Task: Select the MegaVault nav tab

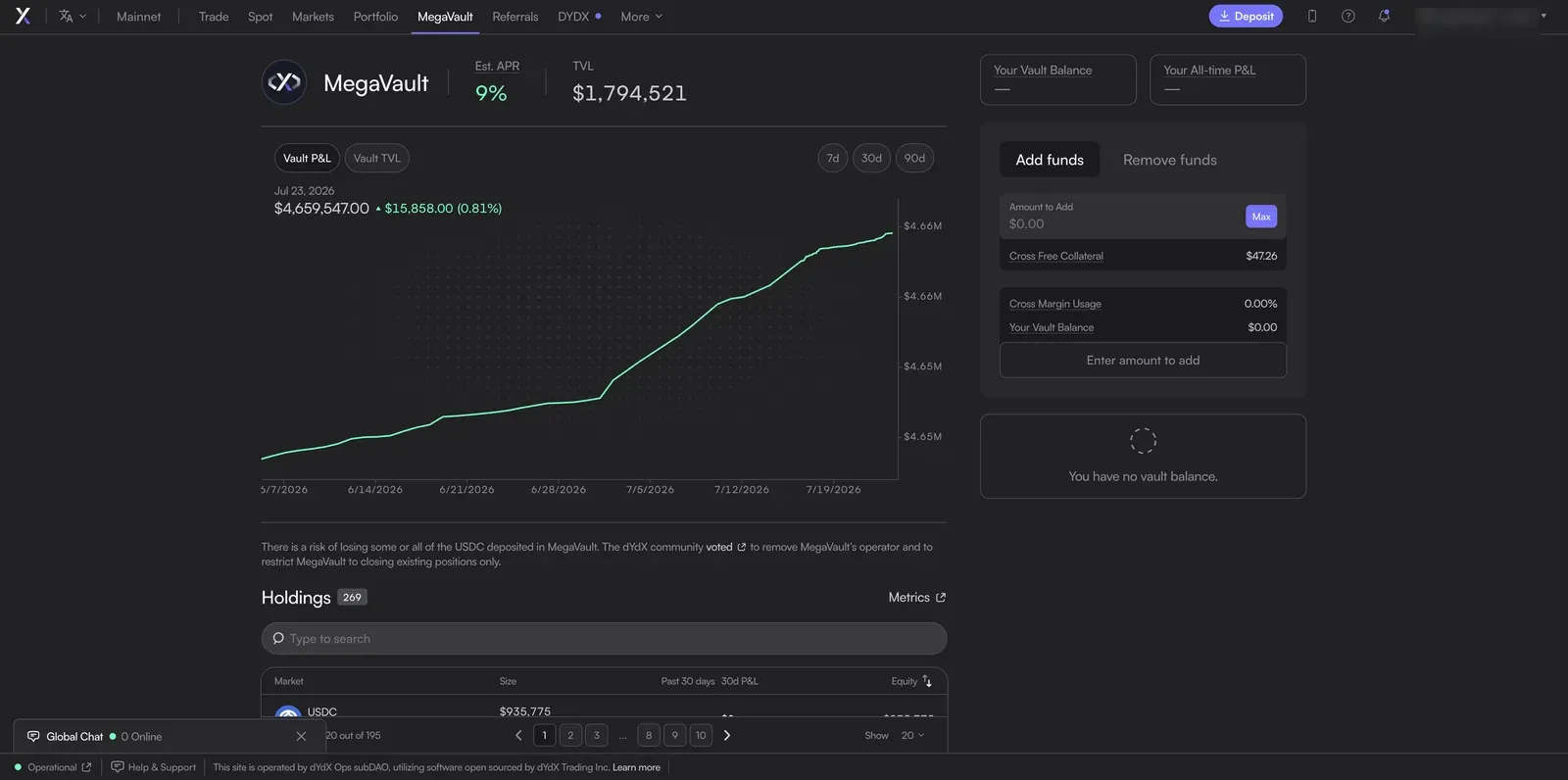Action: (x=445, y=17)
